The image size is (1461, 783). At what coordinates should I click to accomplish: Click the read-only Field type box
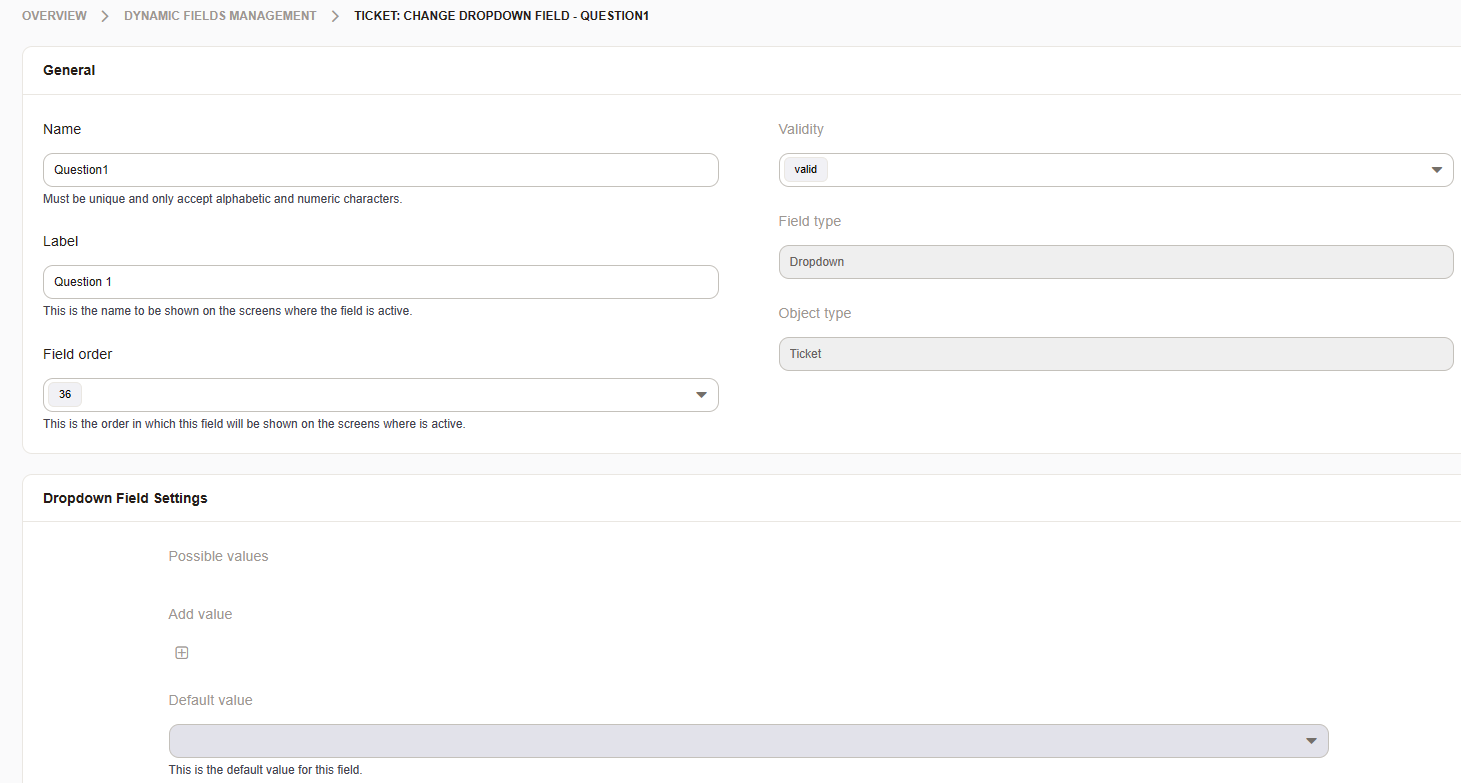point(1115,262)
